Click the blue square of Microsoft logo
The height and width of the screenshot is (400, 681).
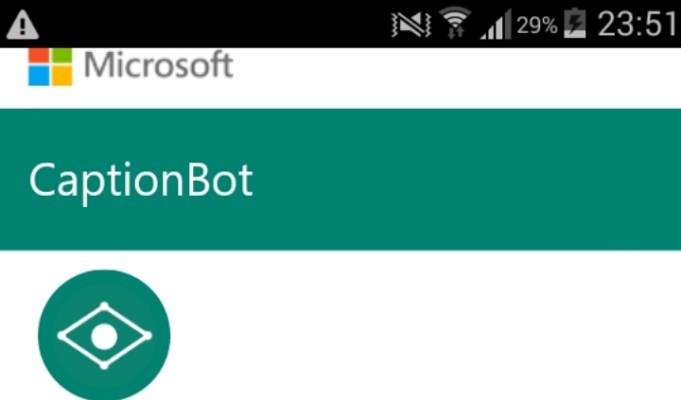(39, 76)
